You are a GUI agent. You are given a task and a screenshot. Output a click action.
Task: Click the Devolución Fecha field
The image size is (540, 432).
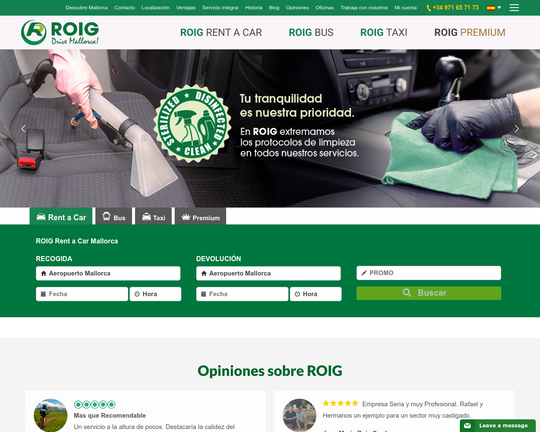242,294
